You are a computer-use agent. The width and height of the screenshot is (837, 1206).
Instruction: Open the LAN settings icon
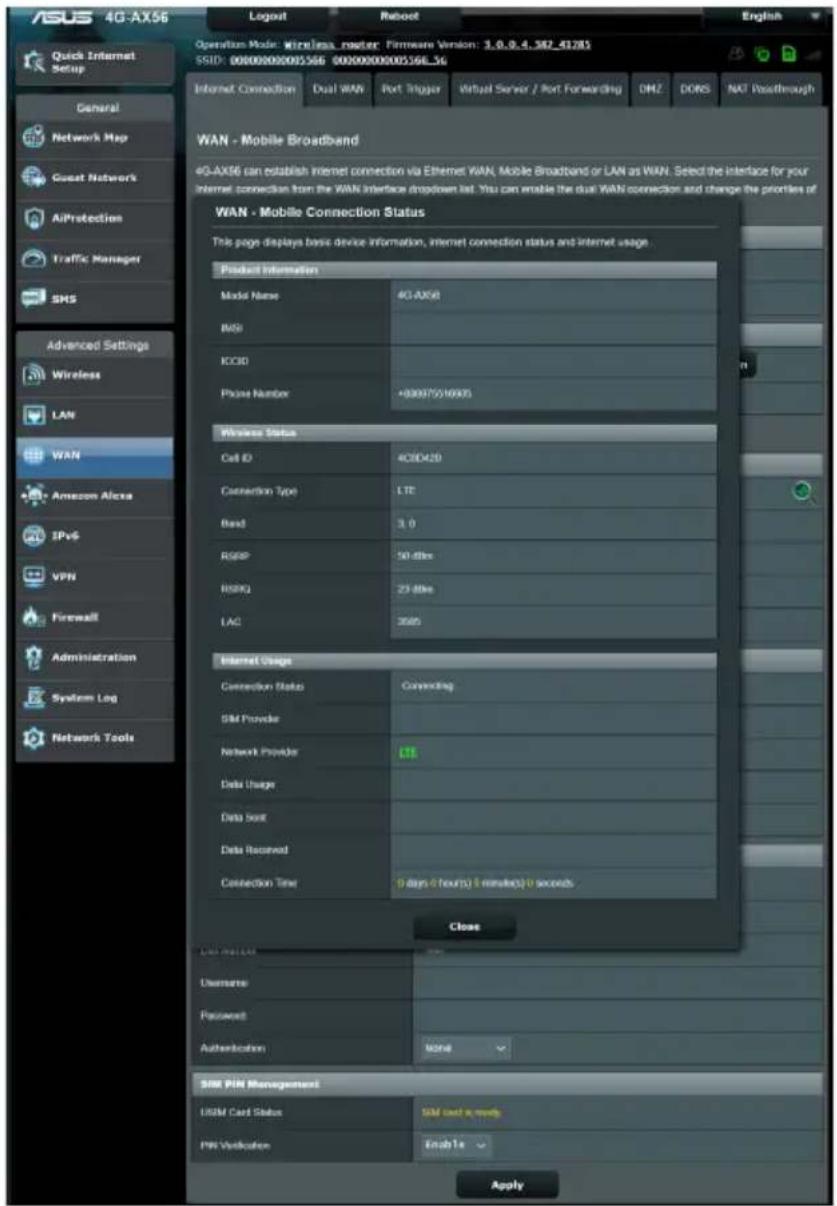31,415
